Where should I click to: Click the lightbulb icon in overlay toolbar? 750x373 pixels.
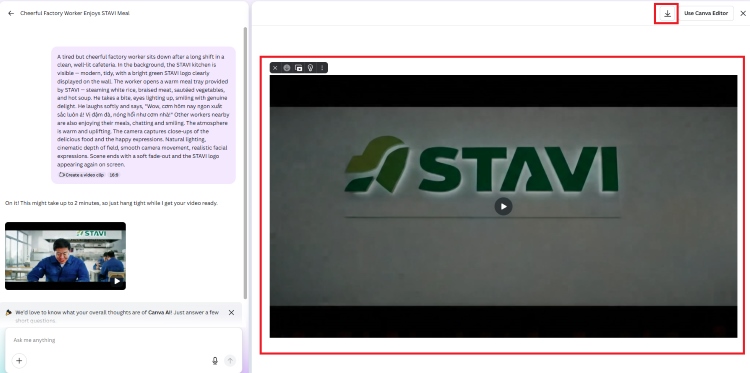(310, 68)
